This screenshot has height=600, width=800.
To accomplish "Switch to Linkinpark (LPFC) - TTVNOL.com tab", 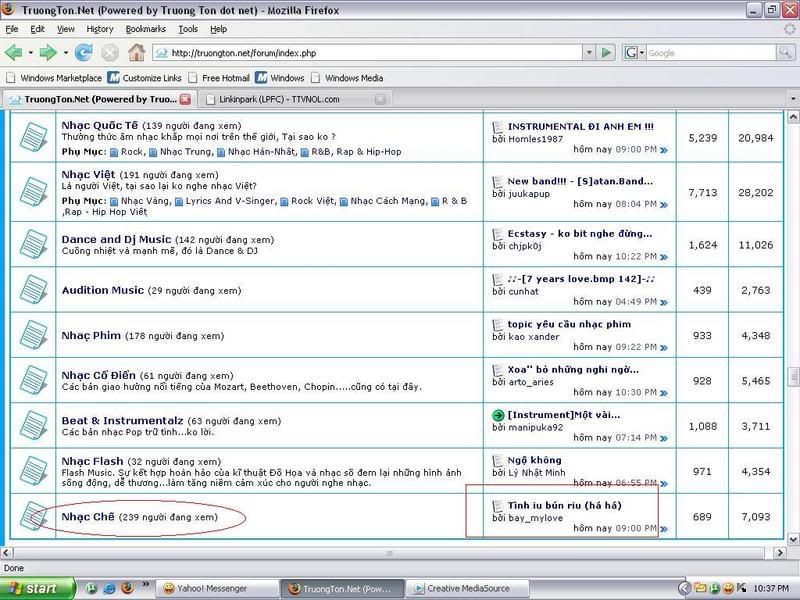I will click(x=296, y=99).
